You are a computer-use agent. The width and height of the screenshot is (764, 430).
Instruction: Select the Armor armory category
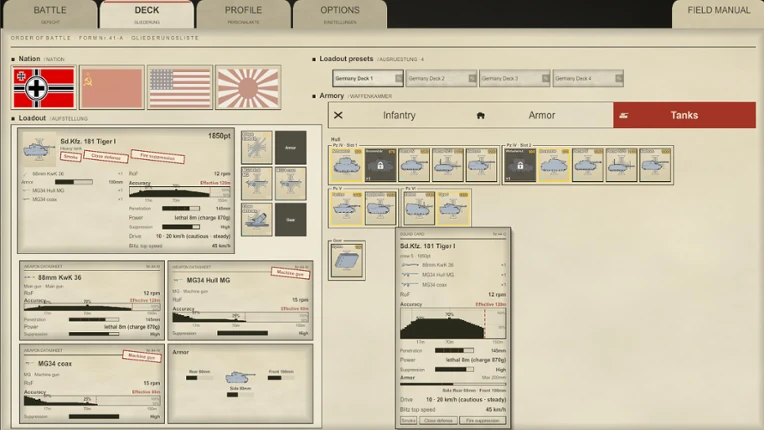pyautogui.click(x=541, y=115)
